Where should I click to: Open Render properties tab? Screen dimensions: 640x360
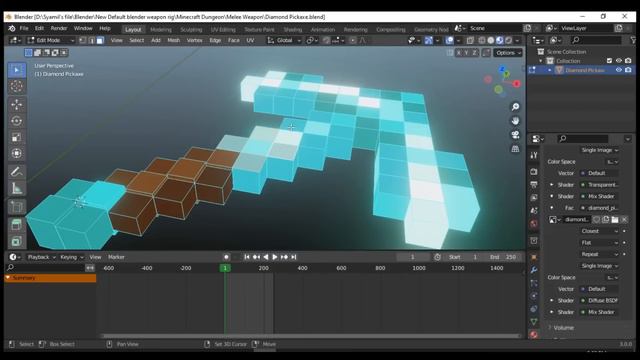pyautogui.click(x=534, y=172)
